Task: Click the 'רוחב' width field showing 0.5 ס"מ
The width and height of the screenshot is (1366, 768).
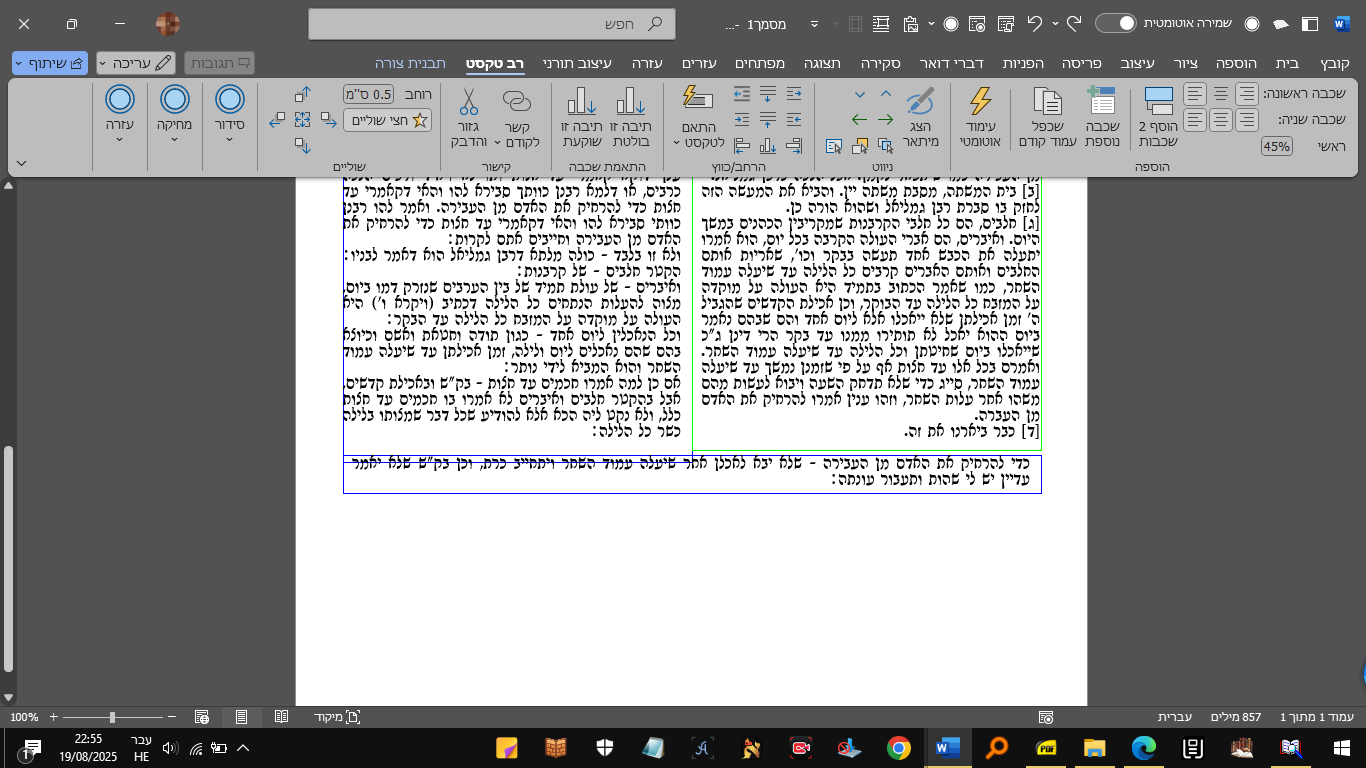Action: tap(370, 94)
